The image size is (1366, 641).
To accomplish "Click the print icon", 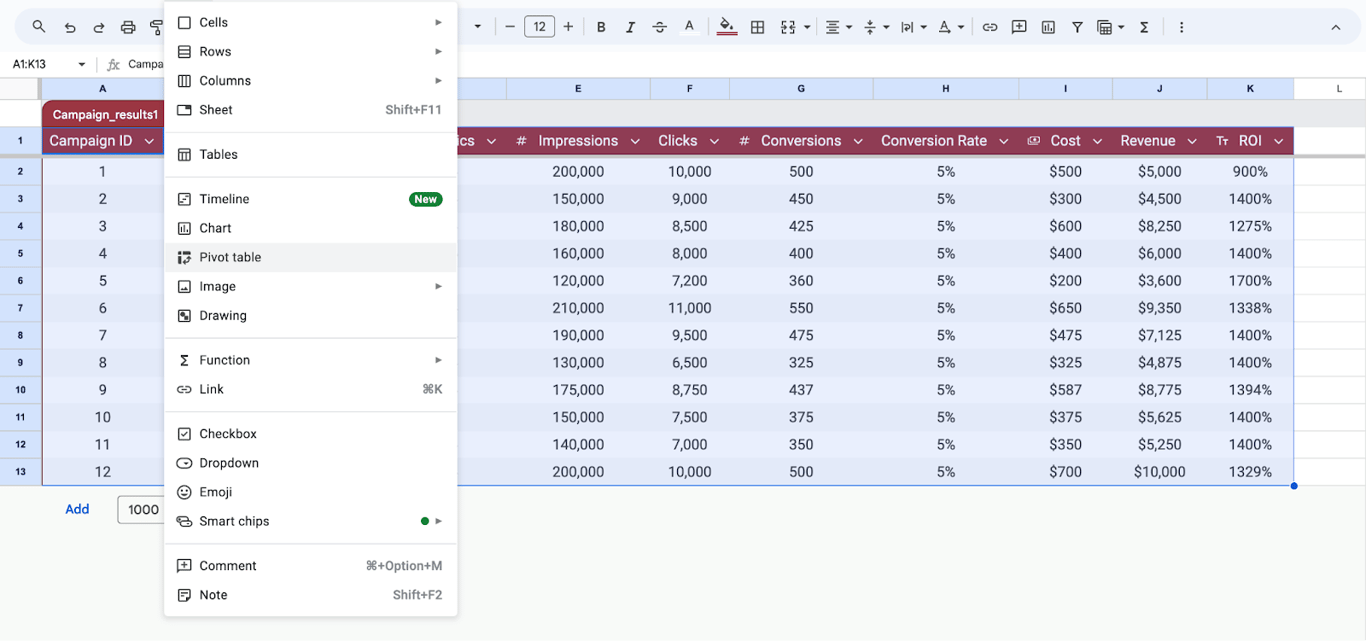I will [128, 27].
